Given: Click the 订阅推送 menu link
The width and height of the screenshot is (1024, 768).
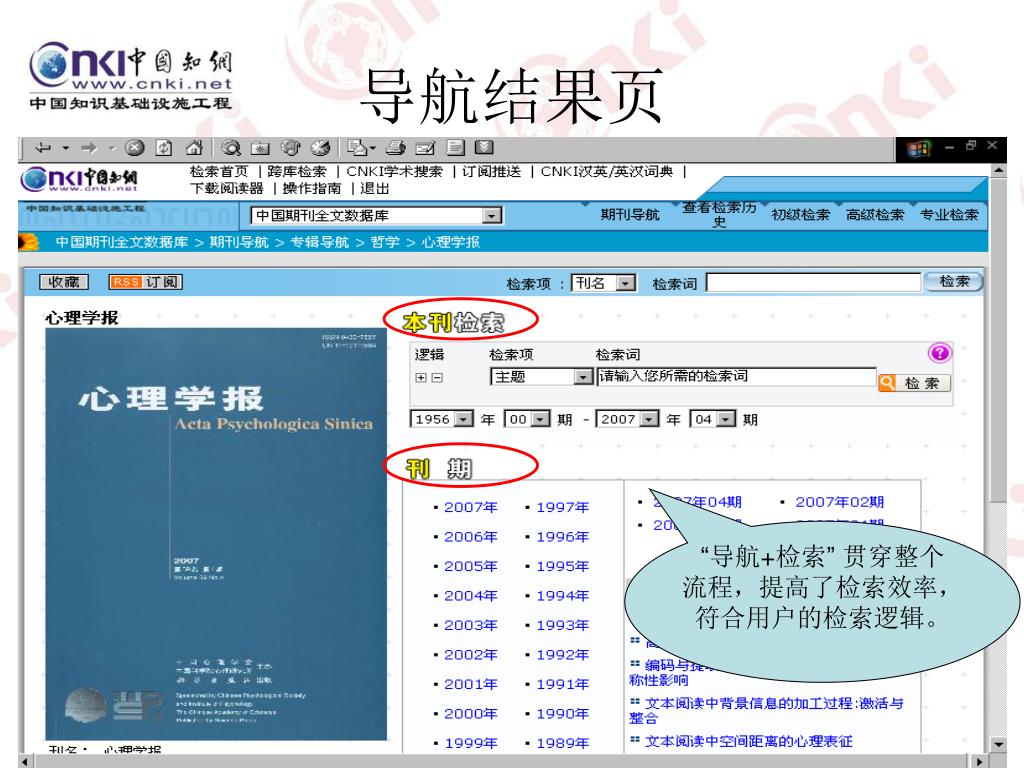Looking at the screenshot, I should coord(491,172).
